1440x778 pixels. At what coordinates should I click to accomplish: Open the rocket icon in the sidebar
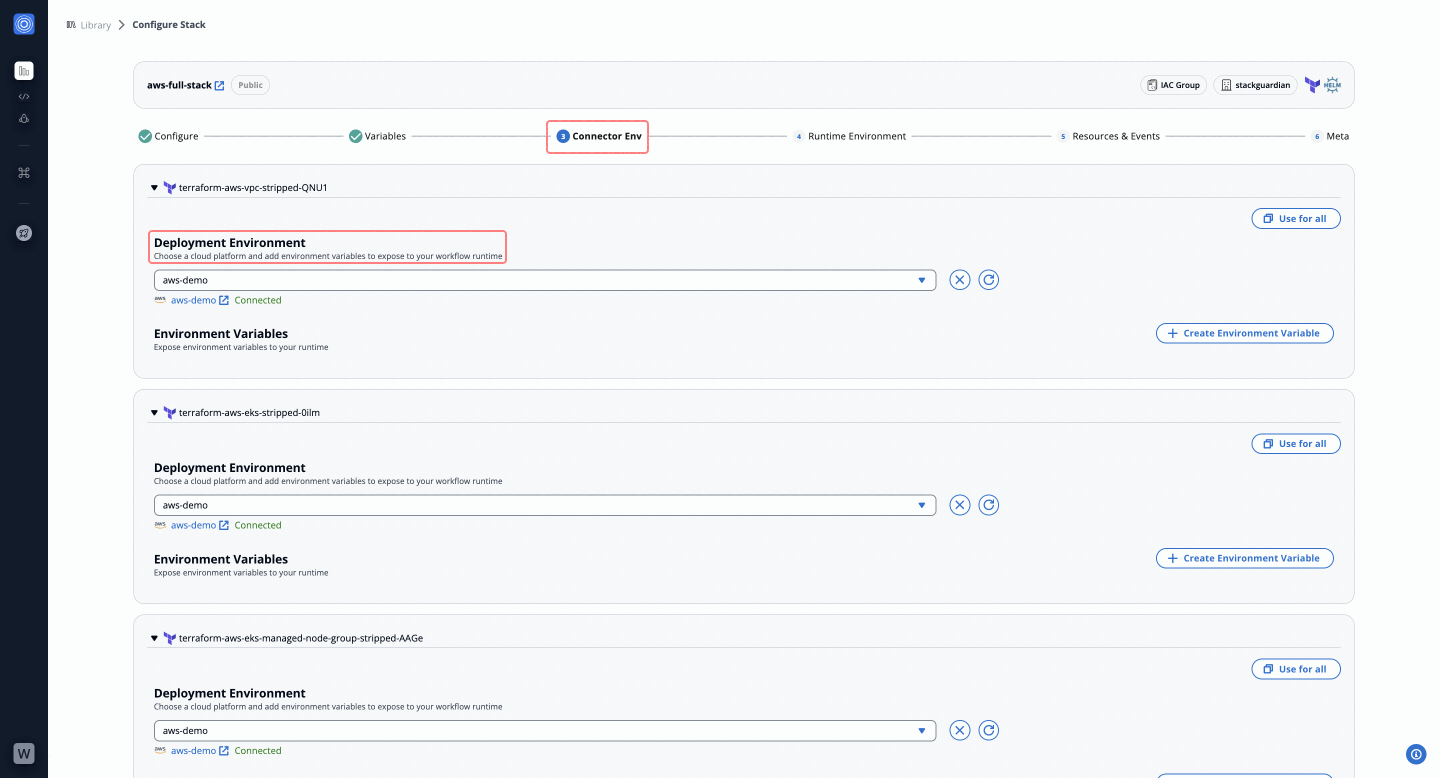point(24,233)
